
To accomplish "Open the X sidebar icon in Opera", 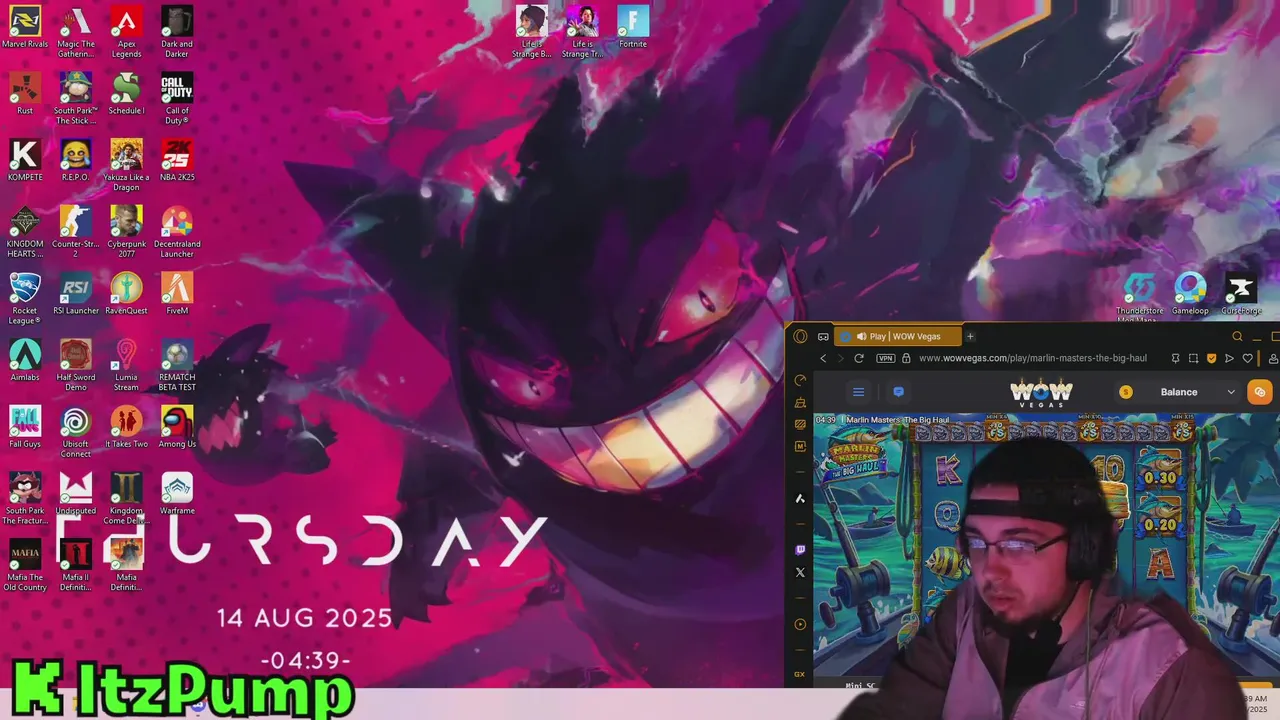I will pyautogui.click(x=799, y=573).
